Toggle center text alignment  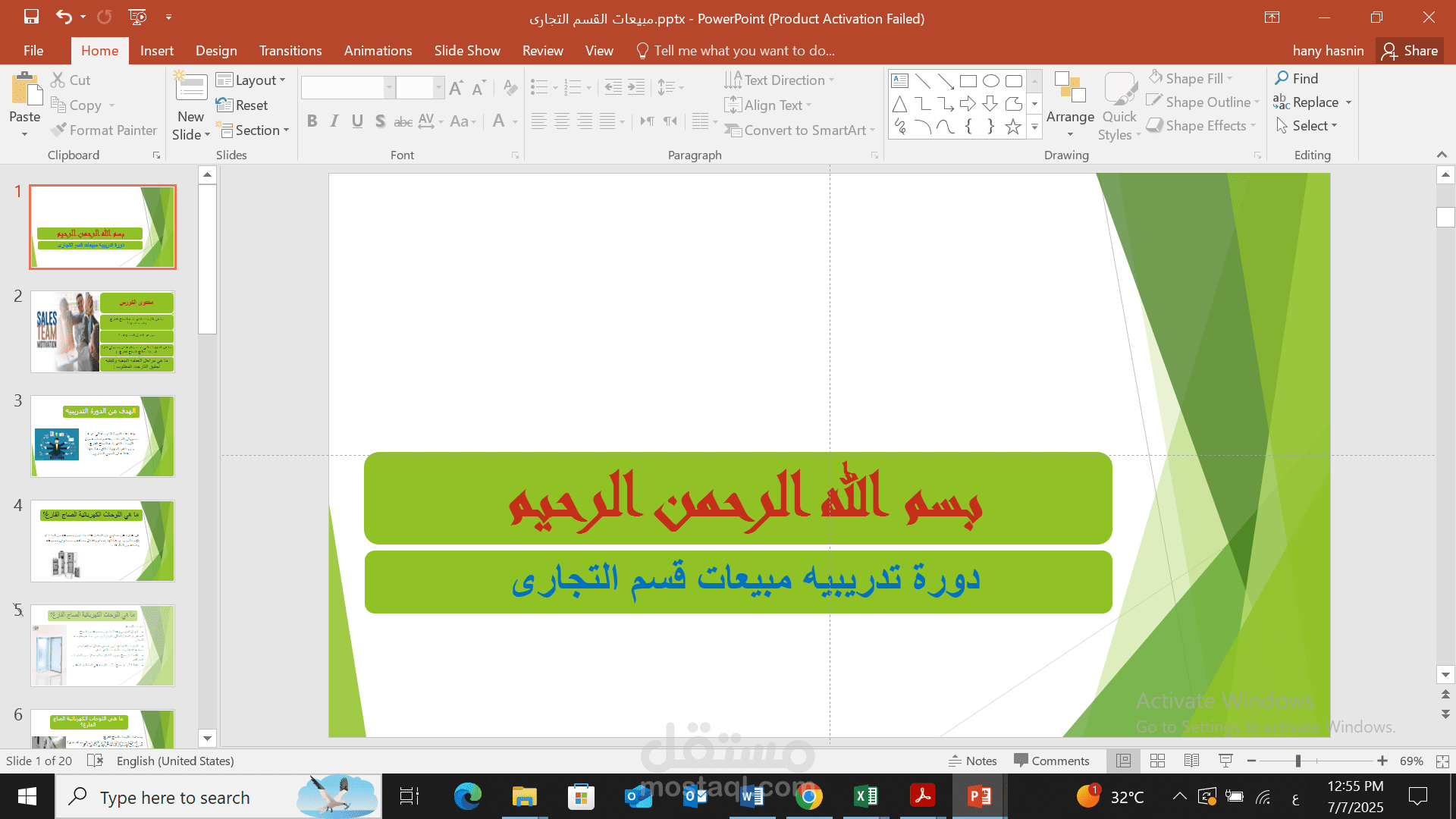point(562,121)
